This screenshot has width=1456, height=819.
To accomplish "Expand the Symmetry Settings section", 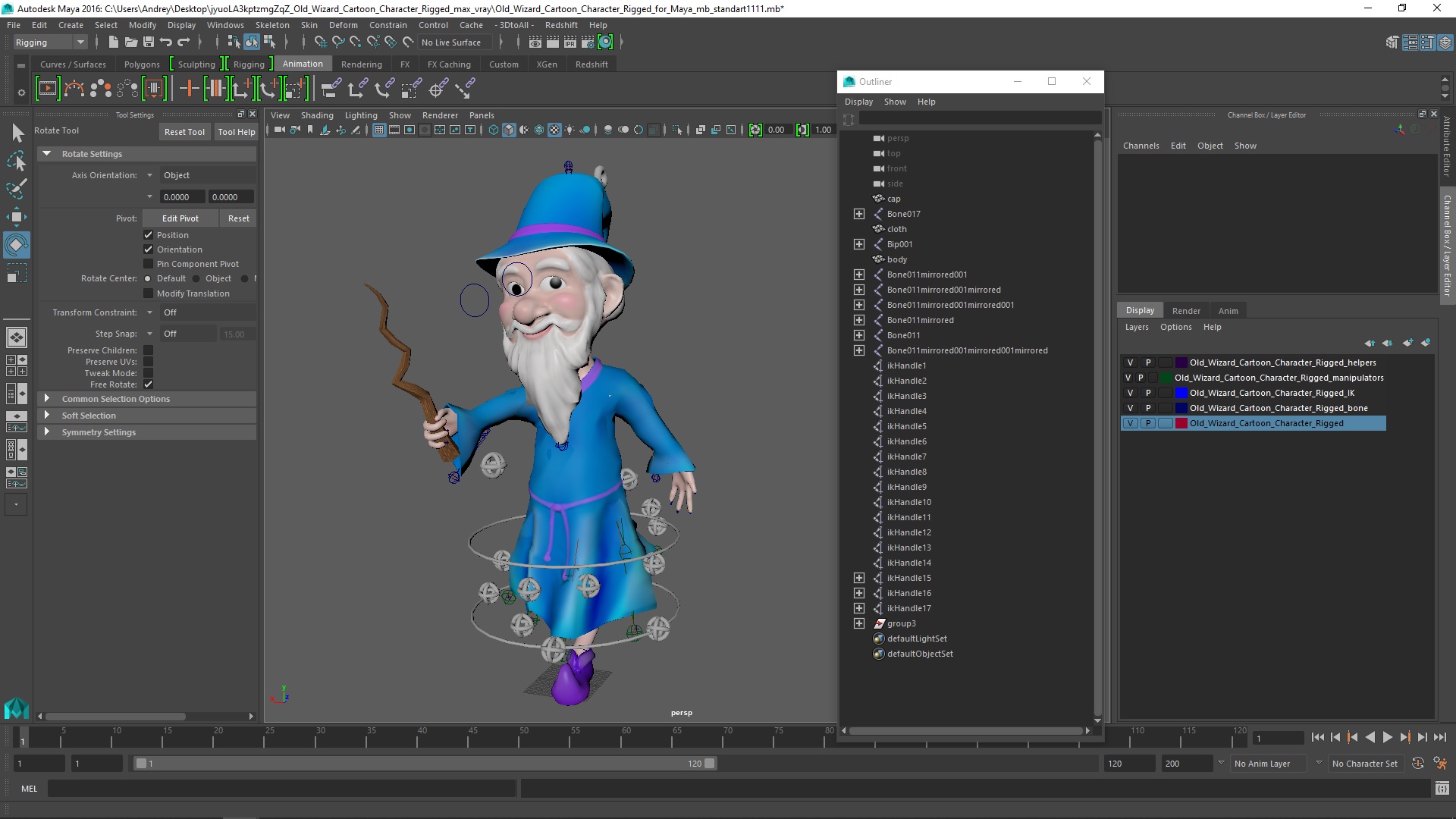I will (x=47, y=432).
